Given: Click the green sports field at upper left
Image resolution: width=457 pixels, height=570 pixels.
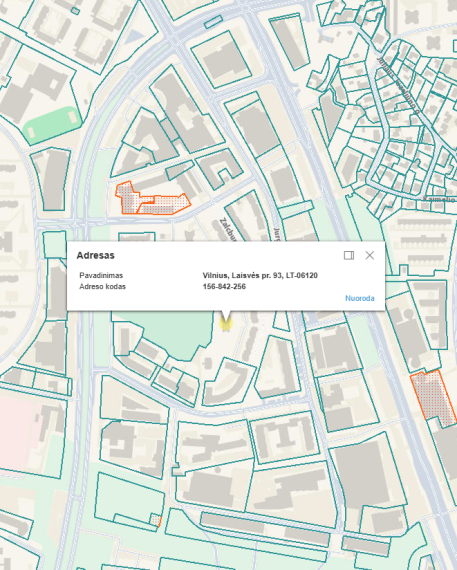Looking at the screenshot, I should coord(52,125).
